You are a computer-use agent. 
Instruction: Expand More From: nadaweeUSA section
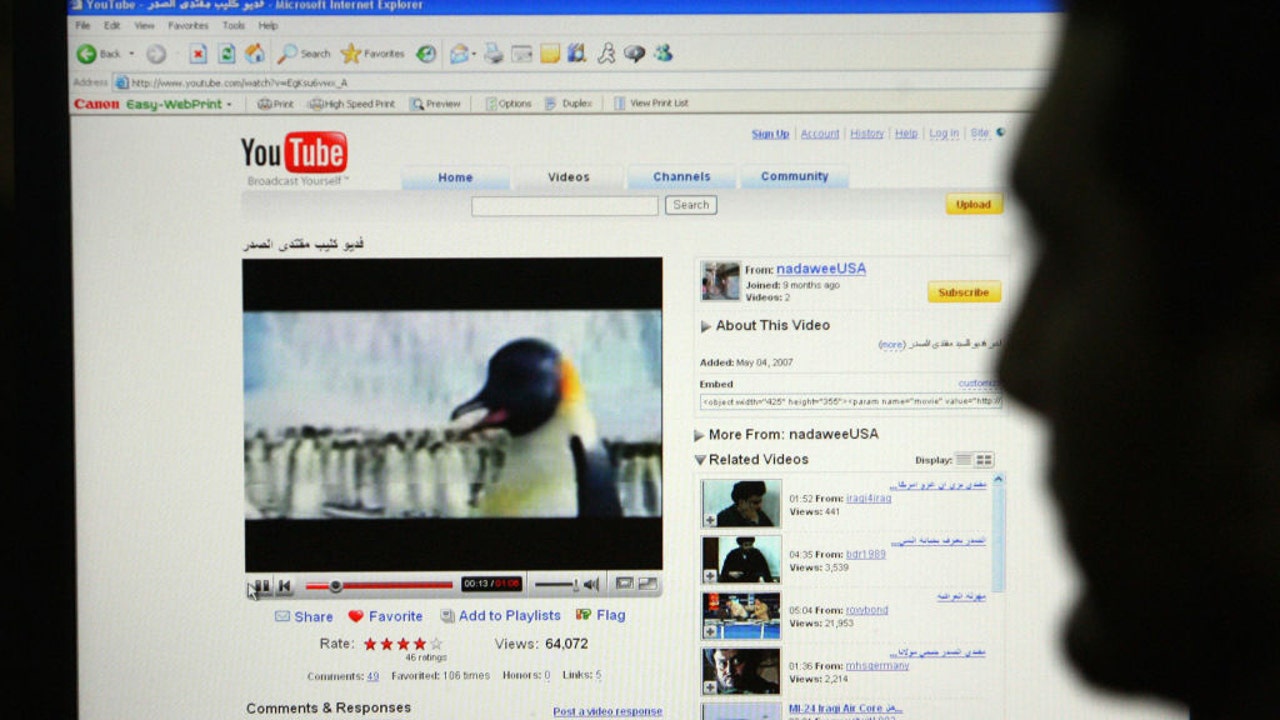tap(699, 435)
